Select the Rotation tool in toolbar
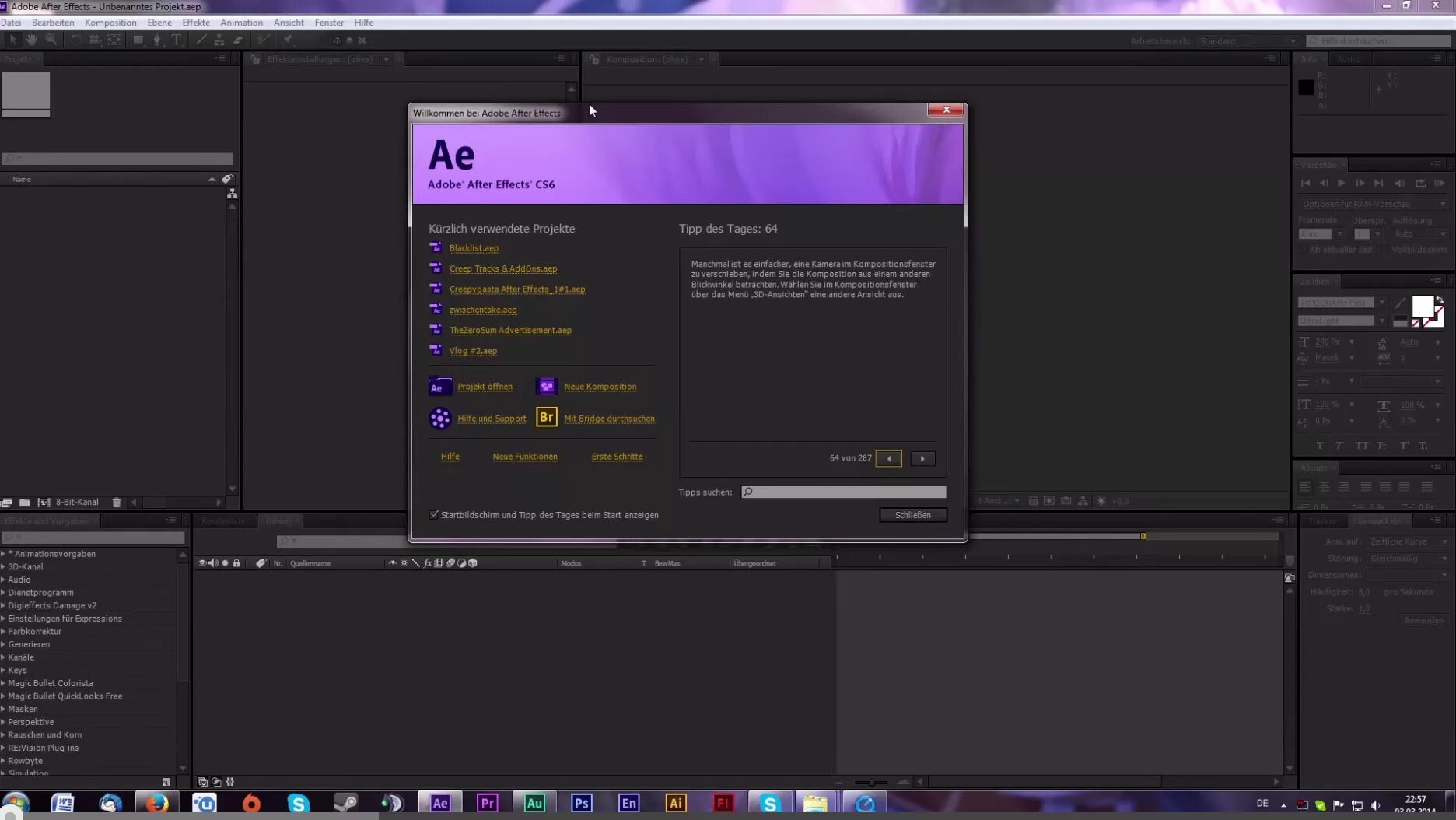Screen dimensions: 1456x820 coord(75,40)
